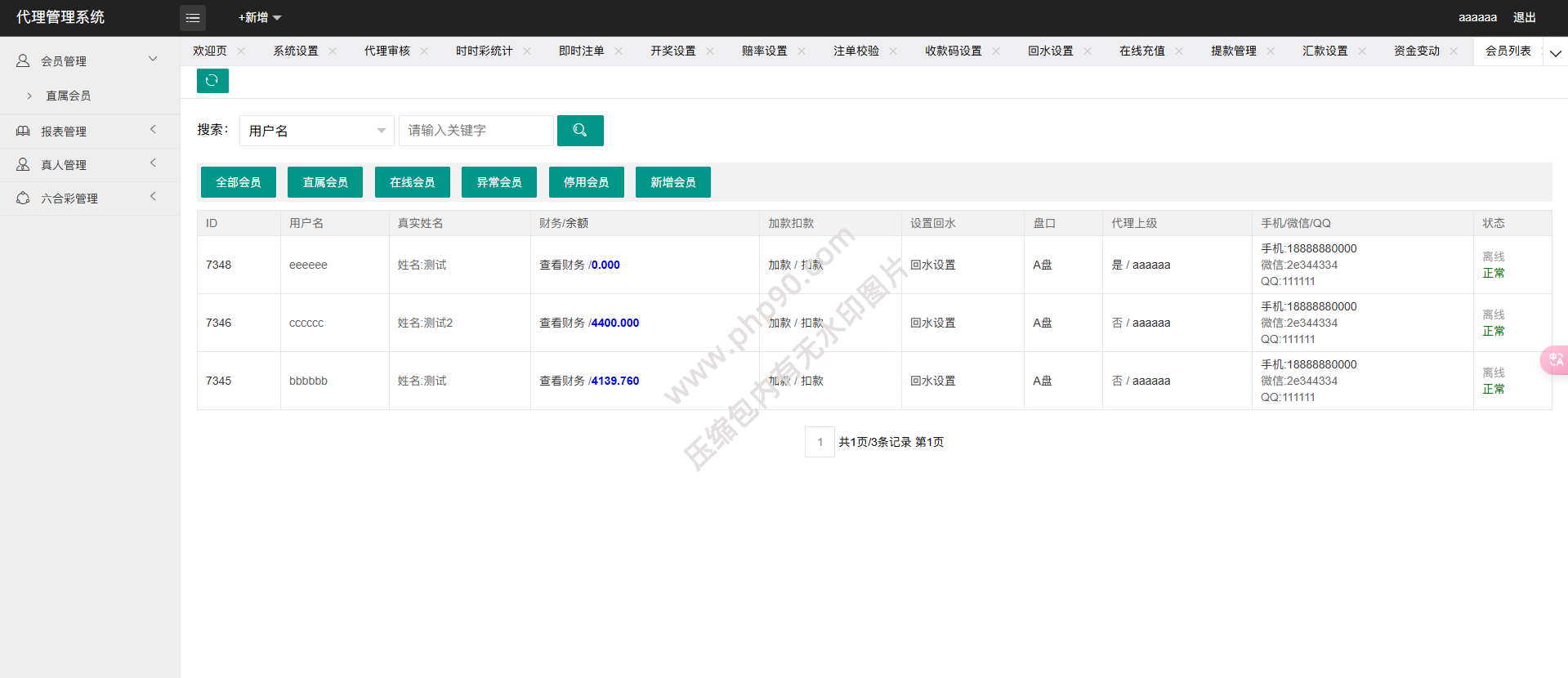Open the 用户名 search field dropdown
The height and width of the screenshot is (678, 1568).
pyautogui.click(x=316, y=131)
